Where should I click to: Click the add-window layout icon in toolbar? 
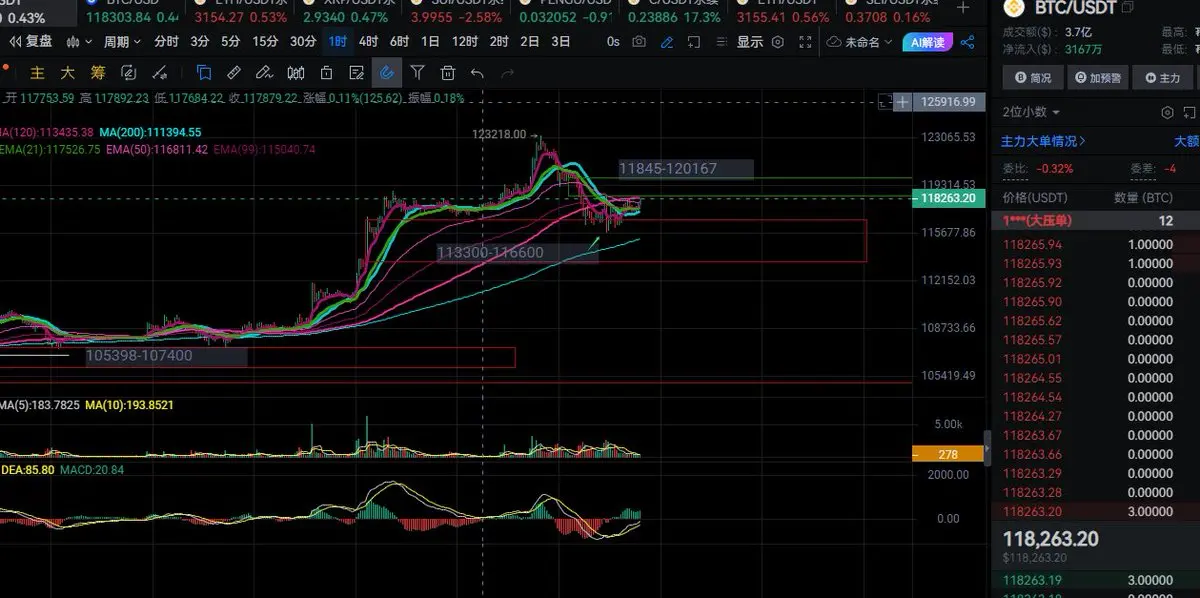(x=693, y=42)
